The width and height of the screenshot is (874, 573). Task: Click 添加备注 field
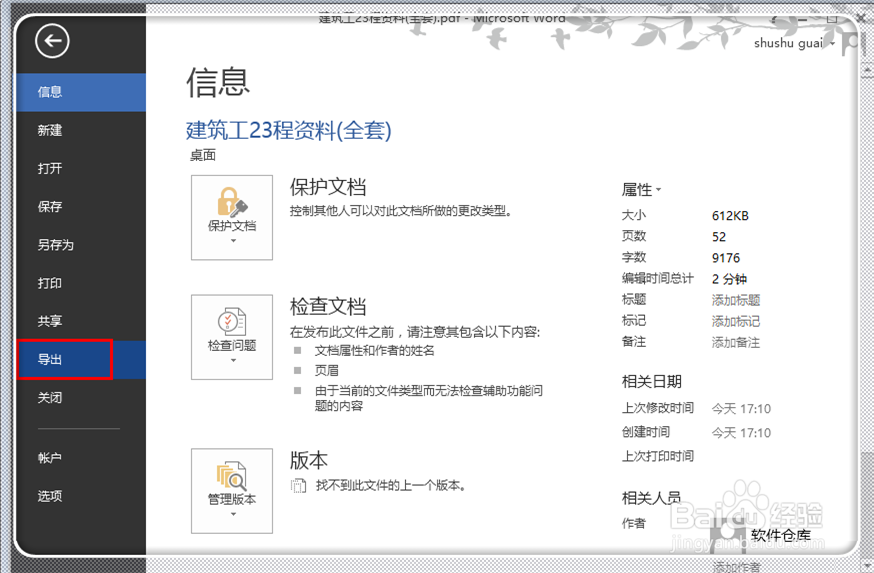[x=736, y=343]
